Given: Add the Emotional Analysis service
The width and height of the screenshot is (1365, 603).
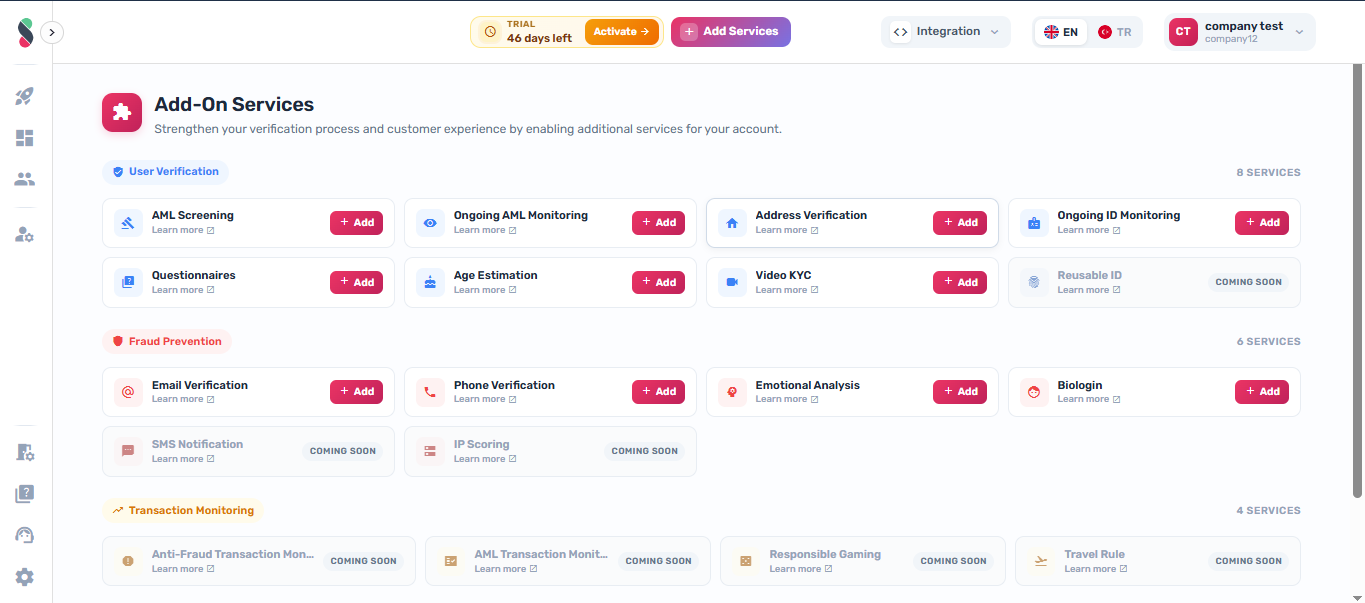Looking at the screenshot, I should [960, 392].
